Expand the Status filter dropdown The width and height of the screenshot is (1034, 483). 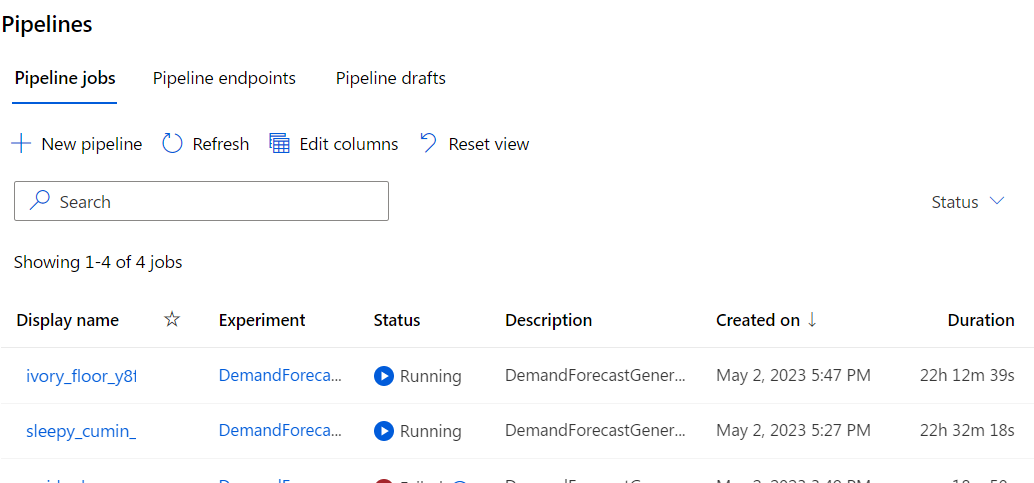pos(967,202)
